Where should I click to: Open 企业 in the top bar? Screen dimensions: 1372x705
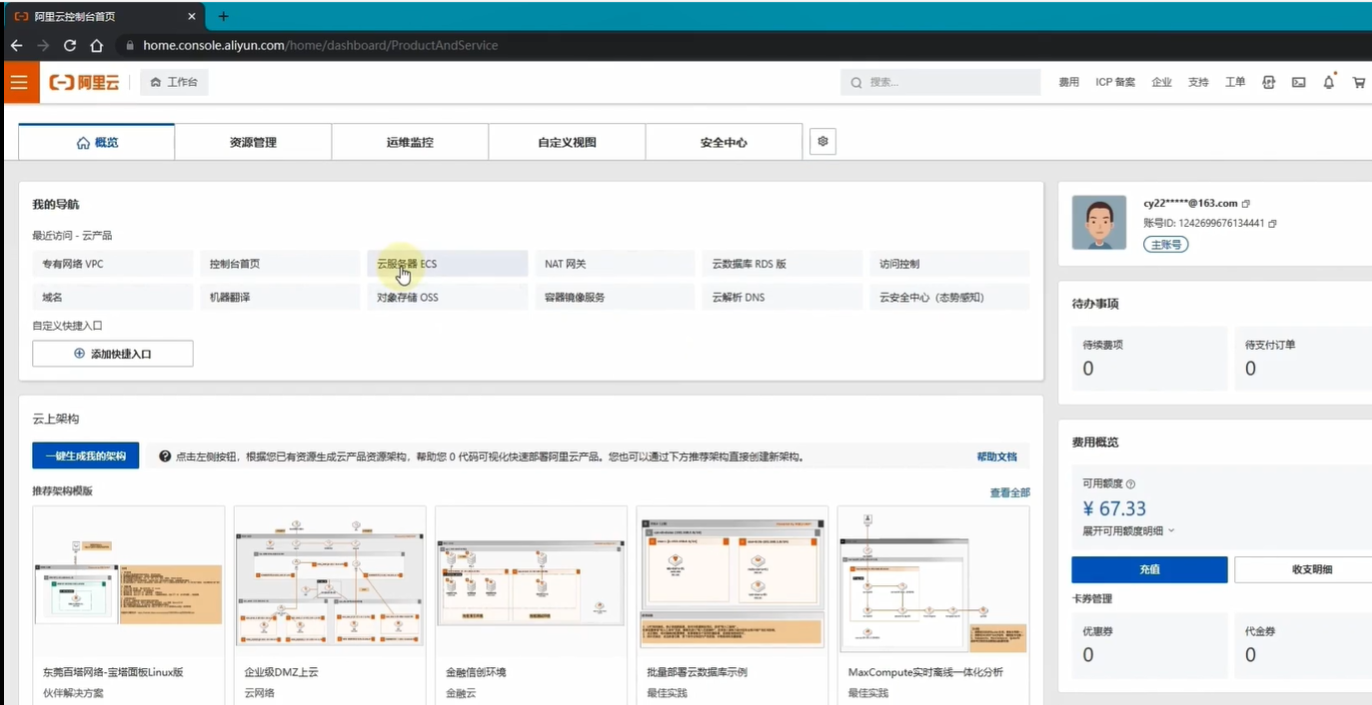tap(1161, 83)
